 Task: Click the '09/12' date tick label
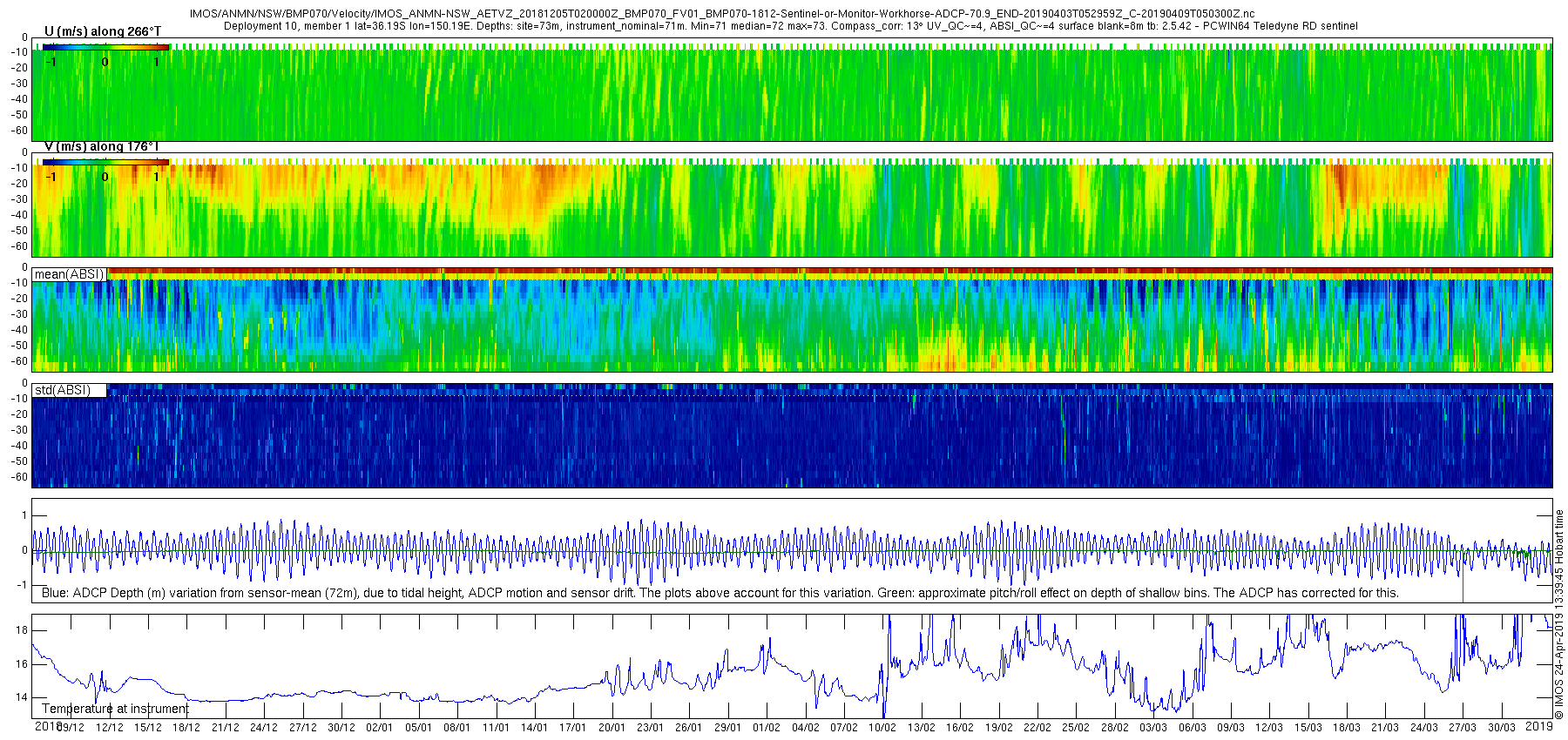(71, 728)
